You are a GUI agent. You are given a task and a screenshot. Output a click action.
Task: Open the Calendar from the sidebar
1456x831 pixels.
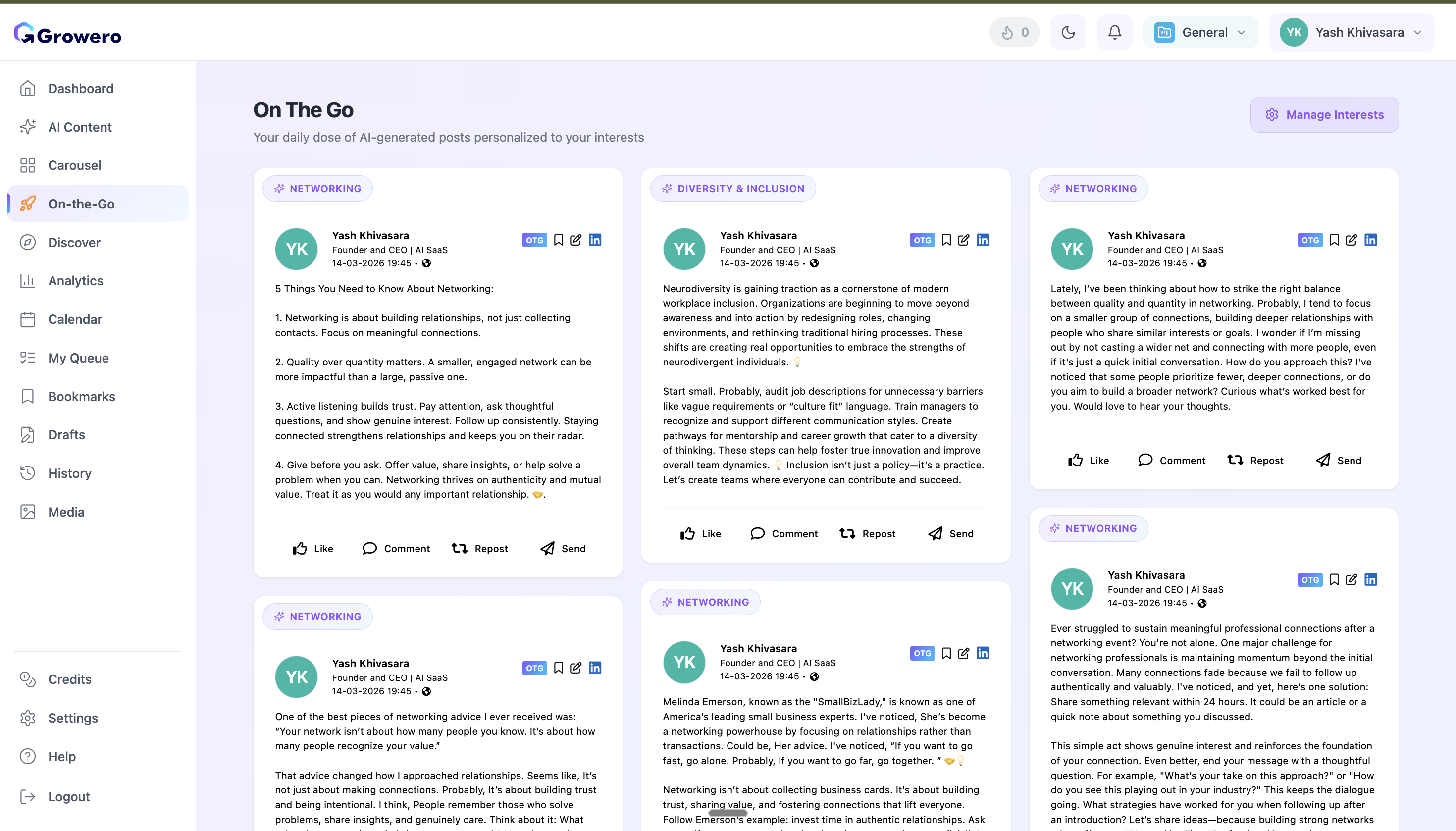tap(75, 319)
